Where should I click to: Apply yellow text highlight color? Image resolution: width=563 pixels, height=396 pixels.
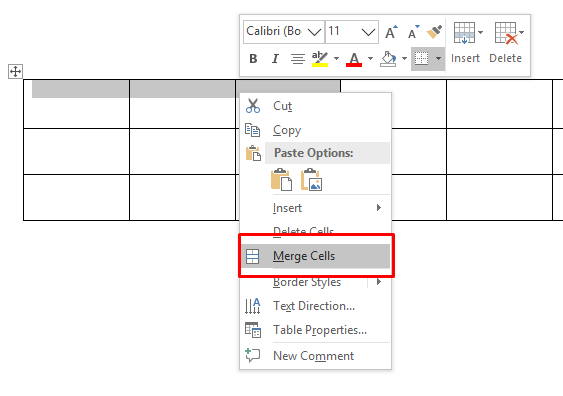point(320,59)
